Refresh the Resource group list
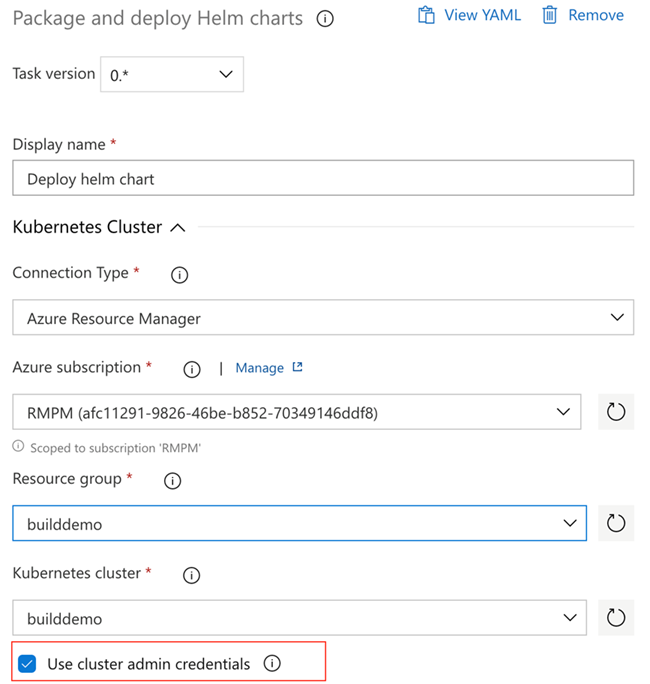 [x=616, y=523]
